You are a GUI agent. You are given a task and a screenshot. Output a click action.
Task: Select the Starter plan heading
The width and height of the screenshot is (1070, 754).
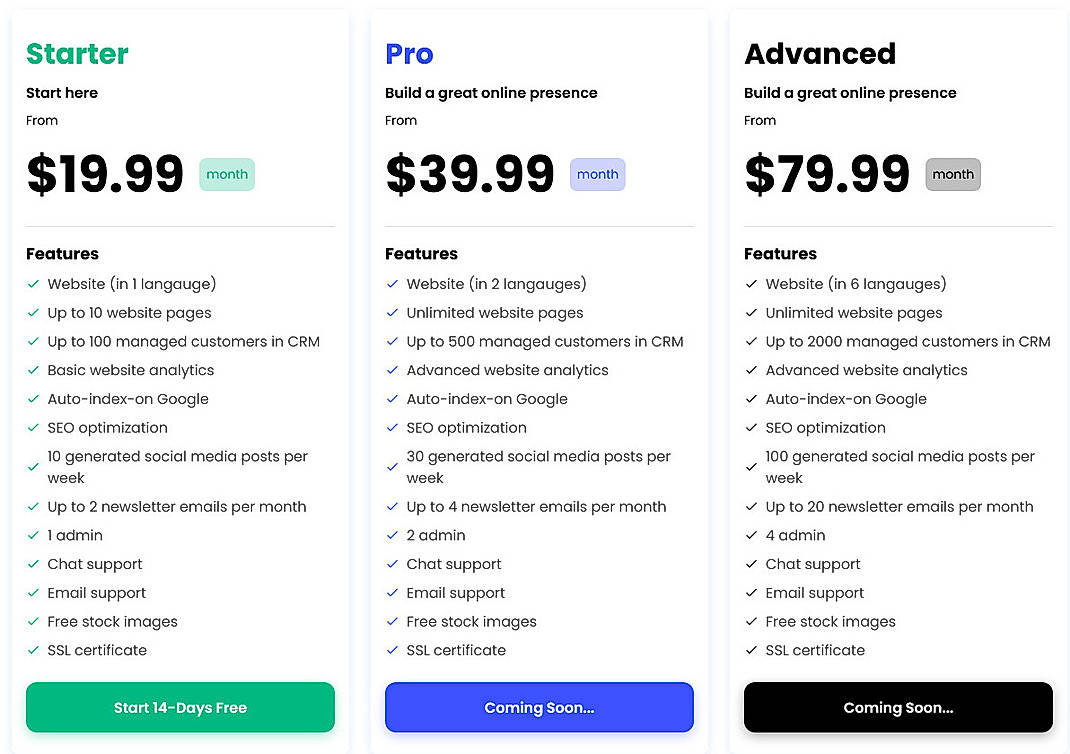click(76, 54)
